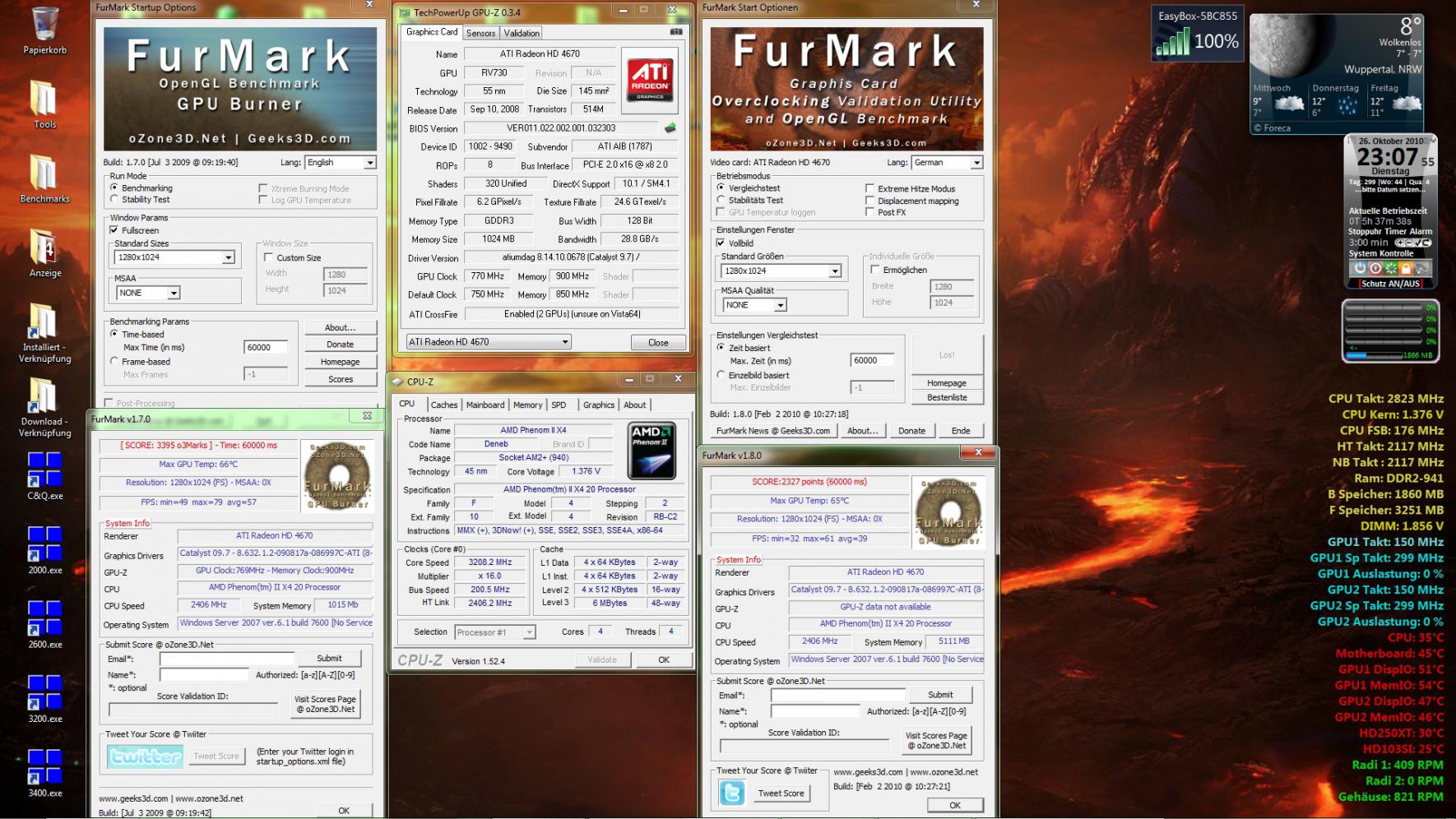The width and height of the screenshot is (1456, 819).
Task: Open the SPD tab in CPU-Z
Action: pyautogui.click(x=559, y=405)
